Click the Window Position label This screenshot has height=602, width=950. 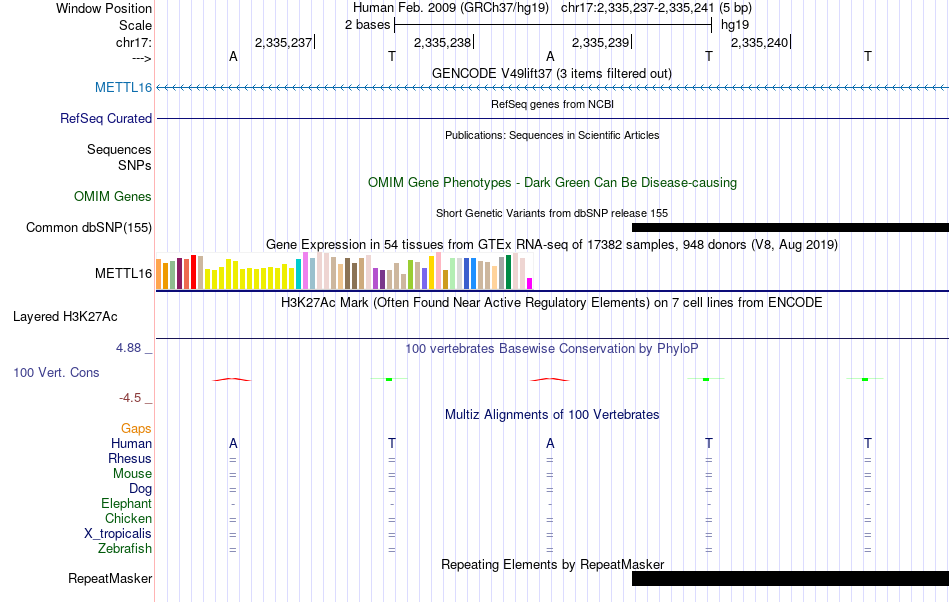104,8
